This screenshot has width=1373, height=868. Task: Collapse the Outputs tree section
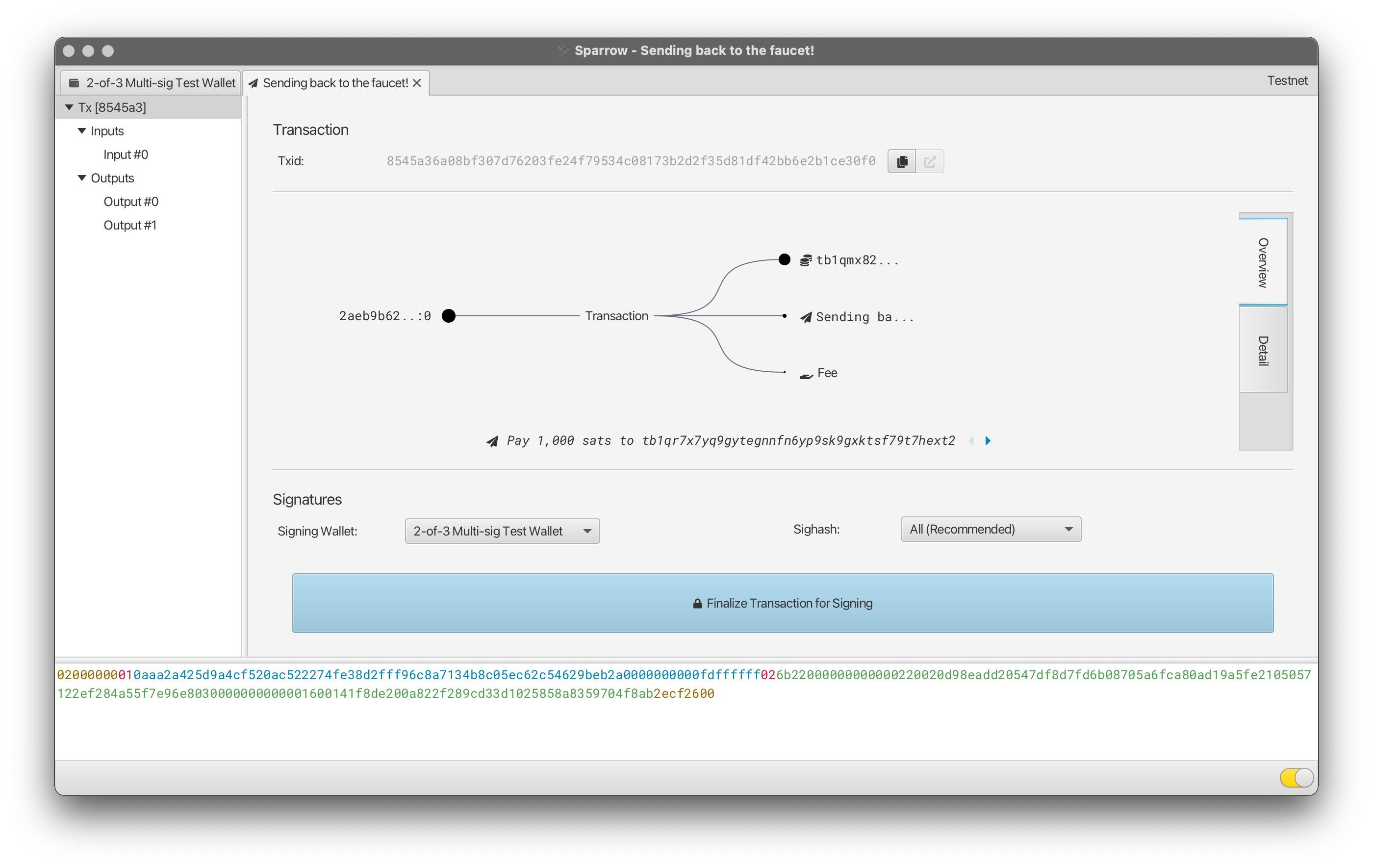tap(82, 178)
